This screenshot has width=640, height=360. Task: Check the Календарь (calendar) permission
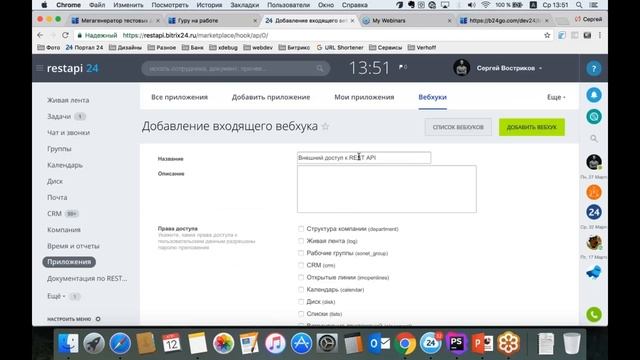coord(301,290)
